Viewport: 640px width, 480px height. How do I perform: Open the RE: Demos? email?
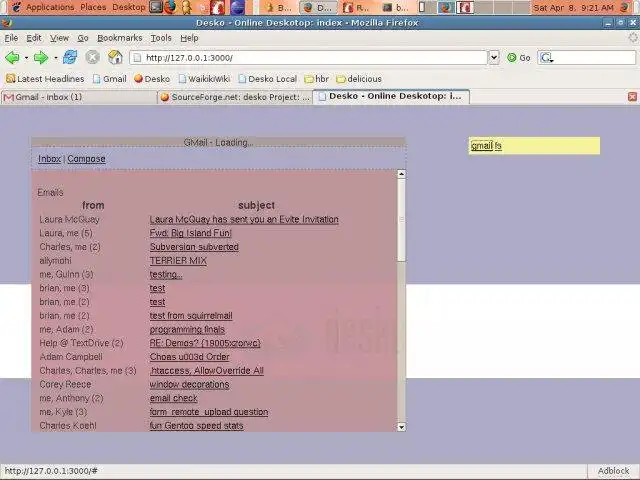[x=205, y=343]
